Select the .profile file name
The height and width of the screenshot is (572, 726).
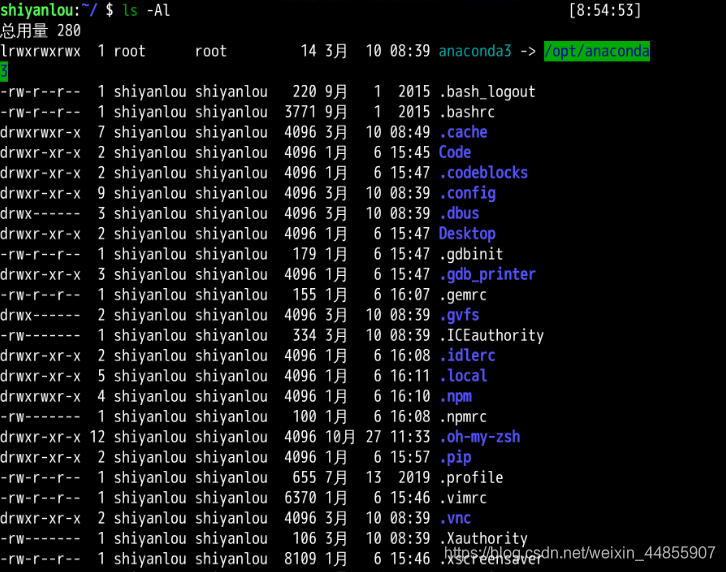tap(471, 478)
